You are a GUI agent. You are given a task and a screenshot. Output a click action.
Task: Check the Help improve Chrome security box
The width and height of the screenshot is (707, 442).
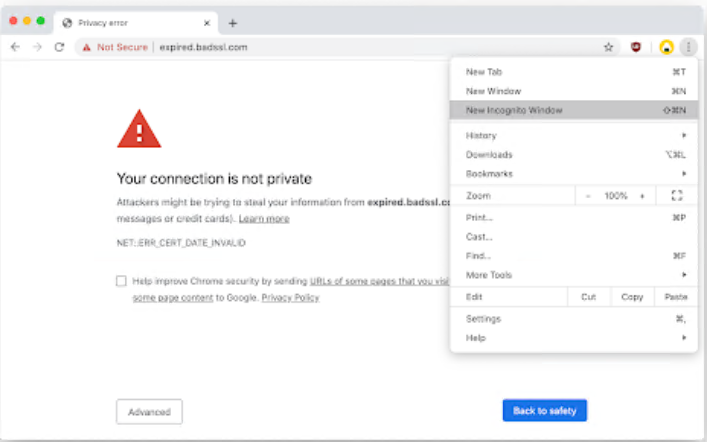pyautogui.click(x=121, y=282)
